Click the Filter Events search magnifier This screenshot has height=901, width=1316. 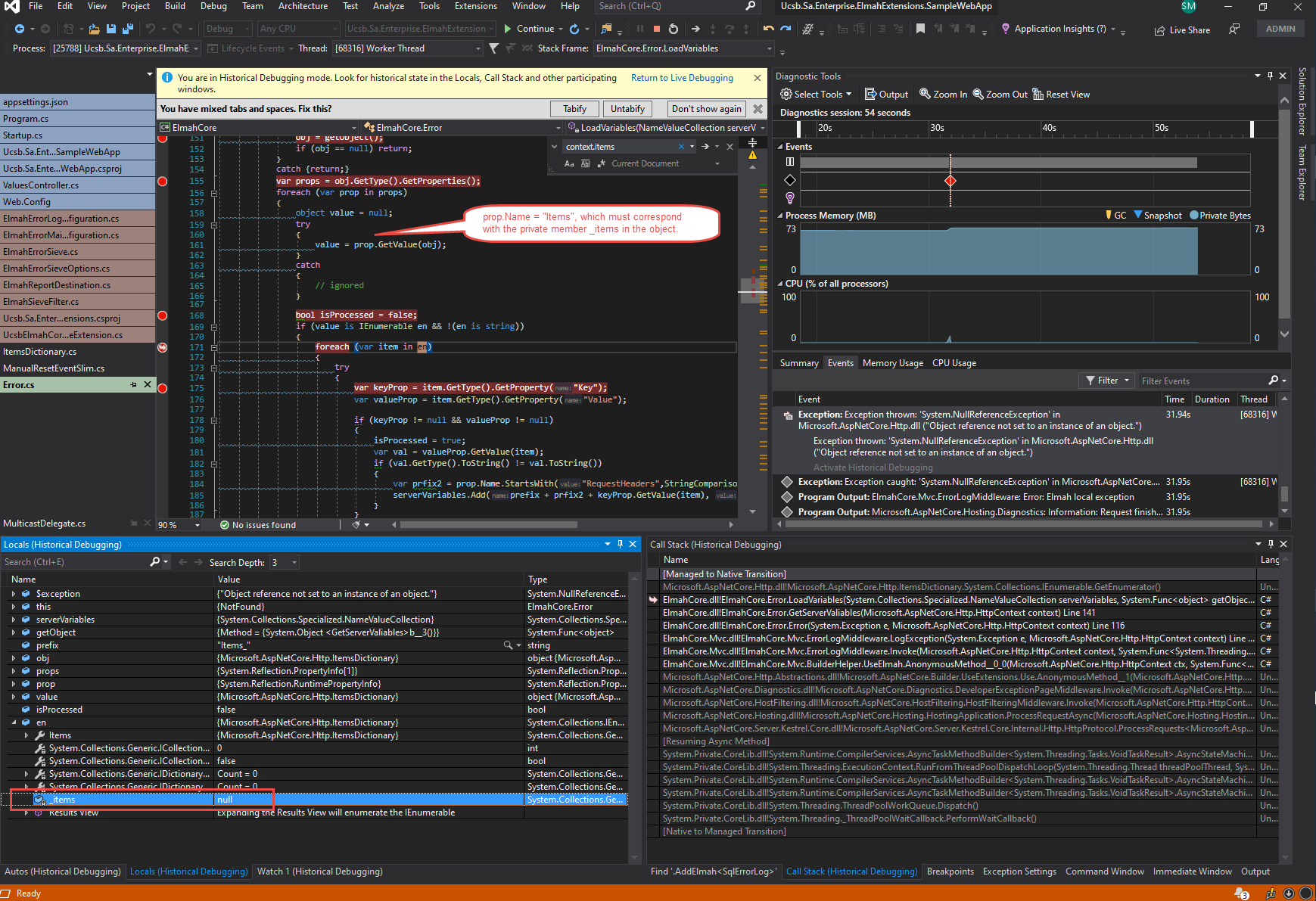[1273, 381]
